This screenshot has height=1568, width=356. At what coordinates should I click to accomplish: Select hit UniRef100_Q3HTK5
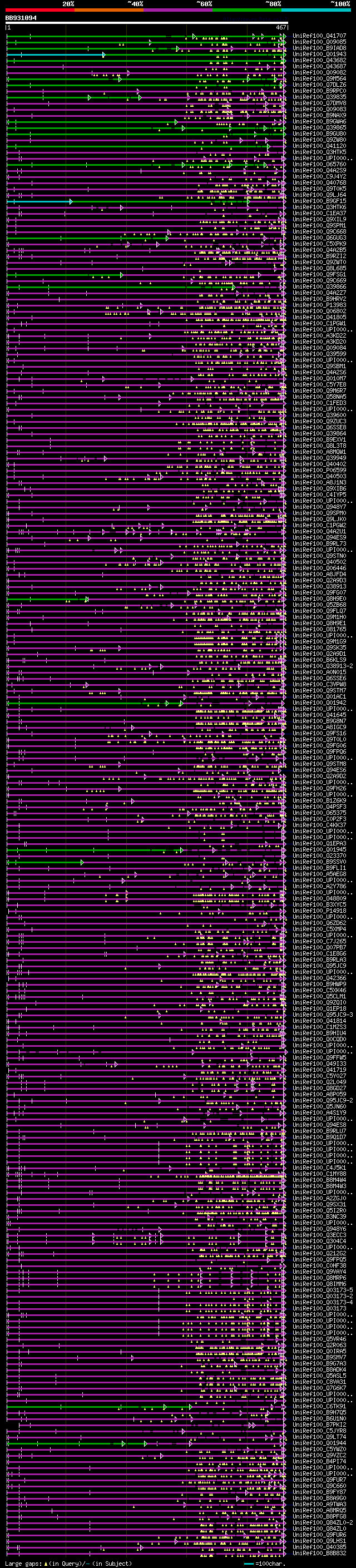[319, 152]
